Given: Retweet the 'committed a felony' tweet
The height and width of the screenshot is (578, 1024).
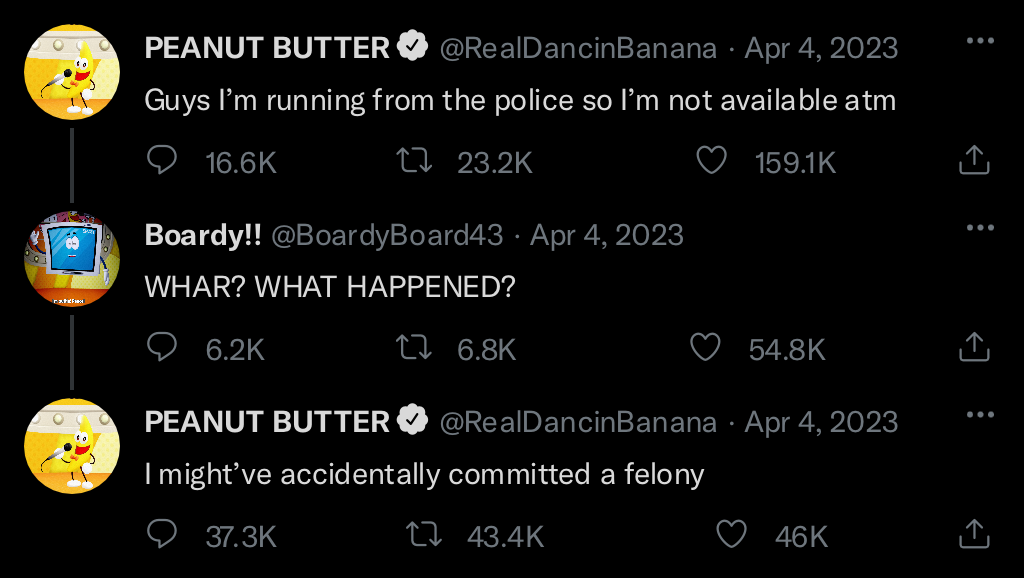Looking at the screenshot, I should tap(424, 534).
